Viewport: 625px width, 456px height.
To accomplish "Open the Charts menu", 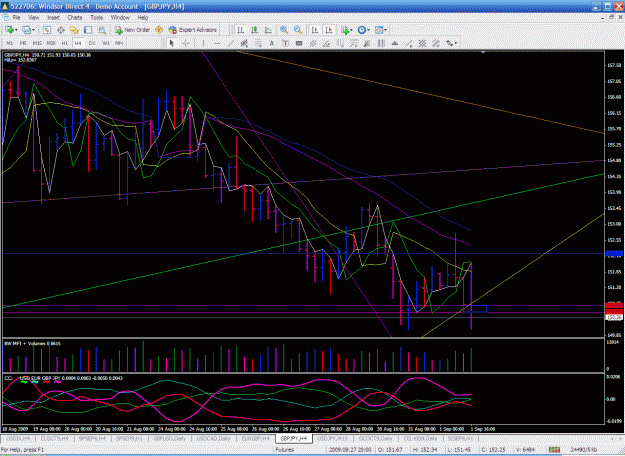I will coord(75,18).
